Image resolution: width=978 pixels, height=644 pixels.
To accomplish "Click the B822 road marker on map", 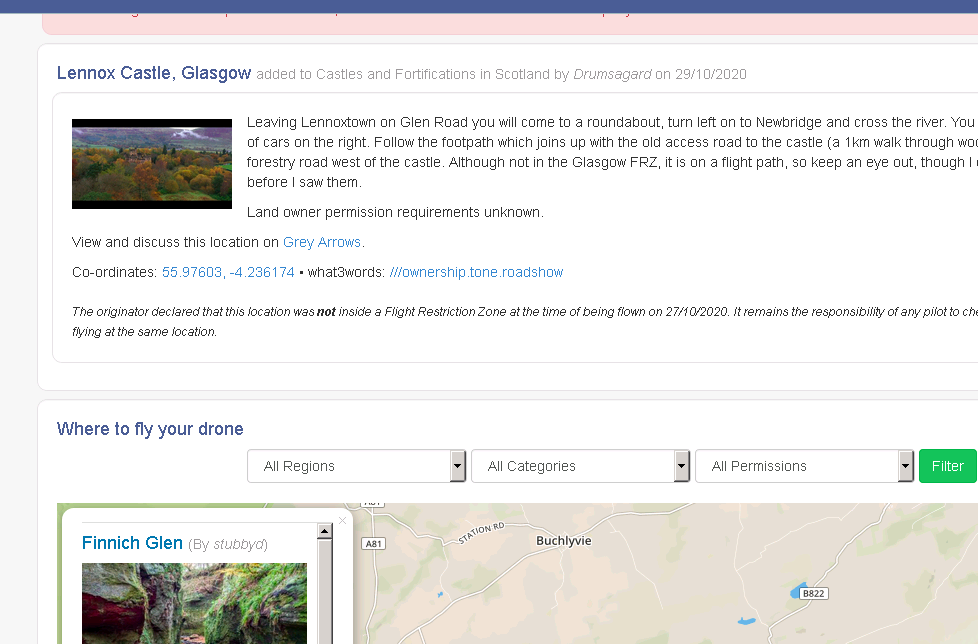I will pos(813,594).
